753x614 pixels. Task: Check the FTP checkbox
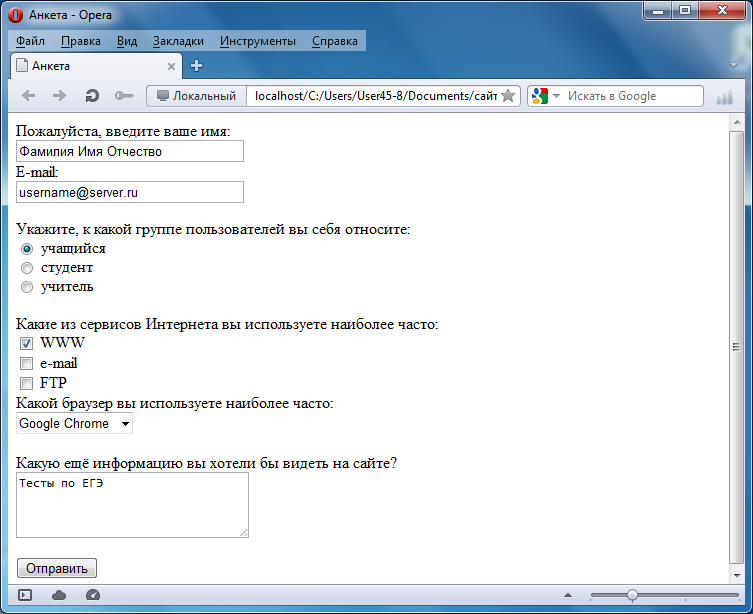(x=26, y=383)
